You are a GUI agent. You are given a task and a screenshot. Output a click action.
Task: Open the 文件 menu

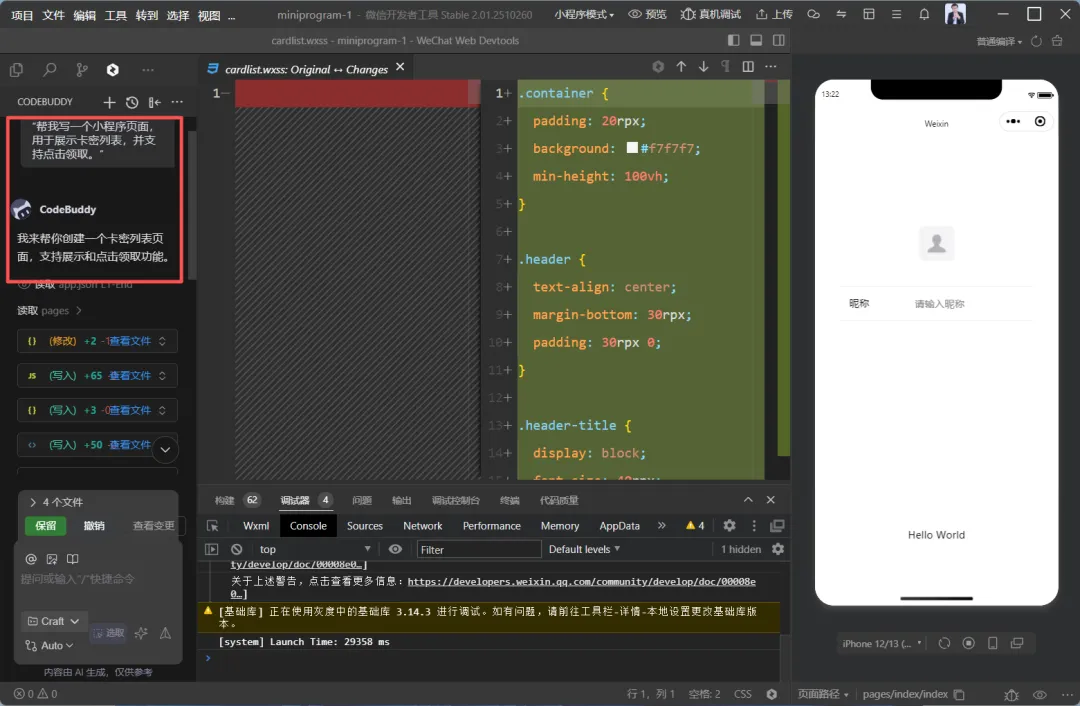tap(54, 15)
